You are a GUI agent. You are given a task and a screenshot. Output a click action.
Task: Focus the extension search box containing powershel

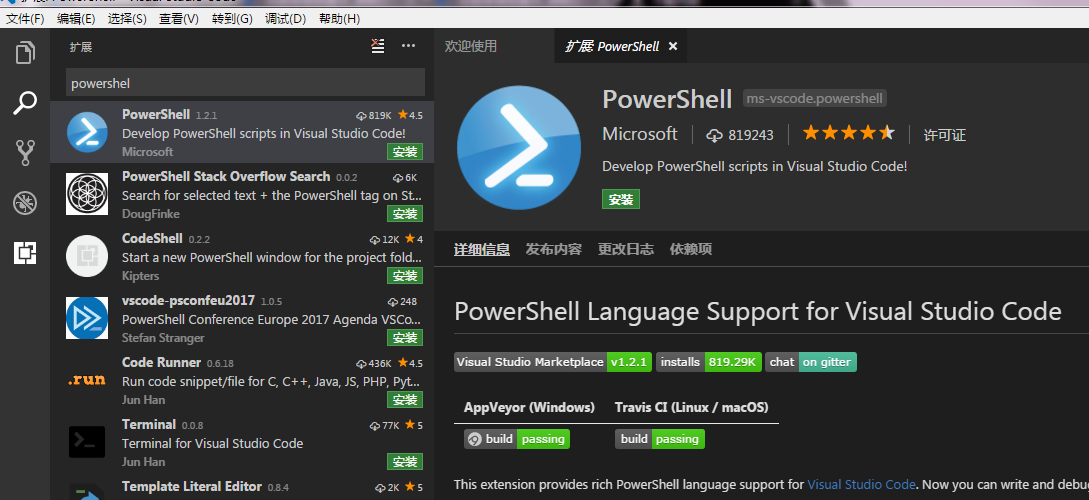245,83
